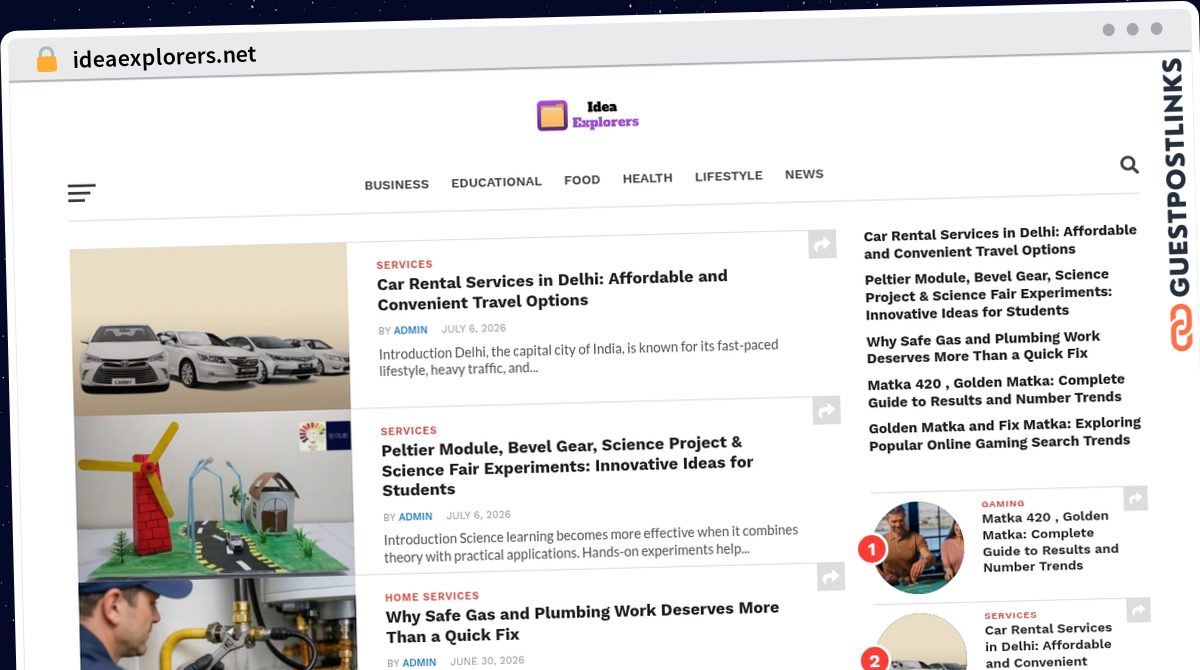1200x670 pixels.
Task: Open sidebar list link Car Rental Services in Delhi
Action: coord(1000,242)
